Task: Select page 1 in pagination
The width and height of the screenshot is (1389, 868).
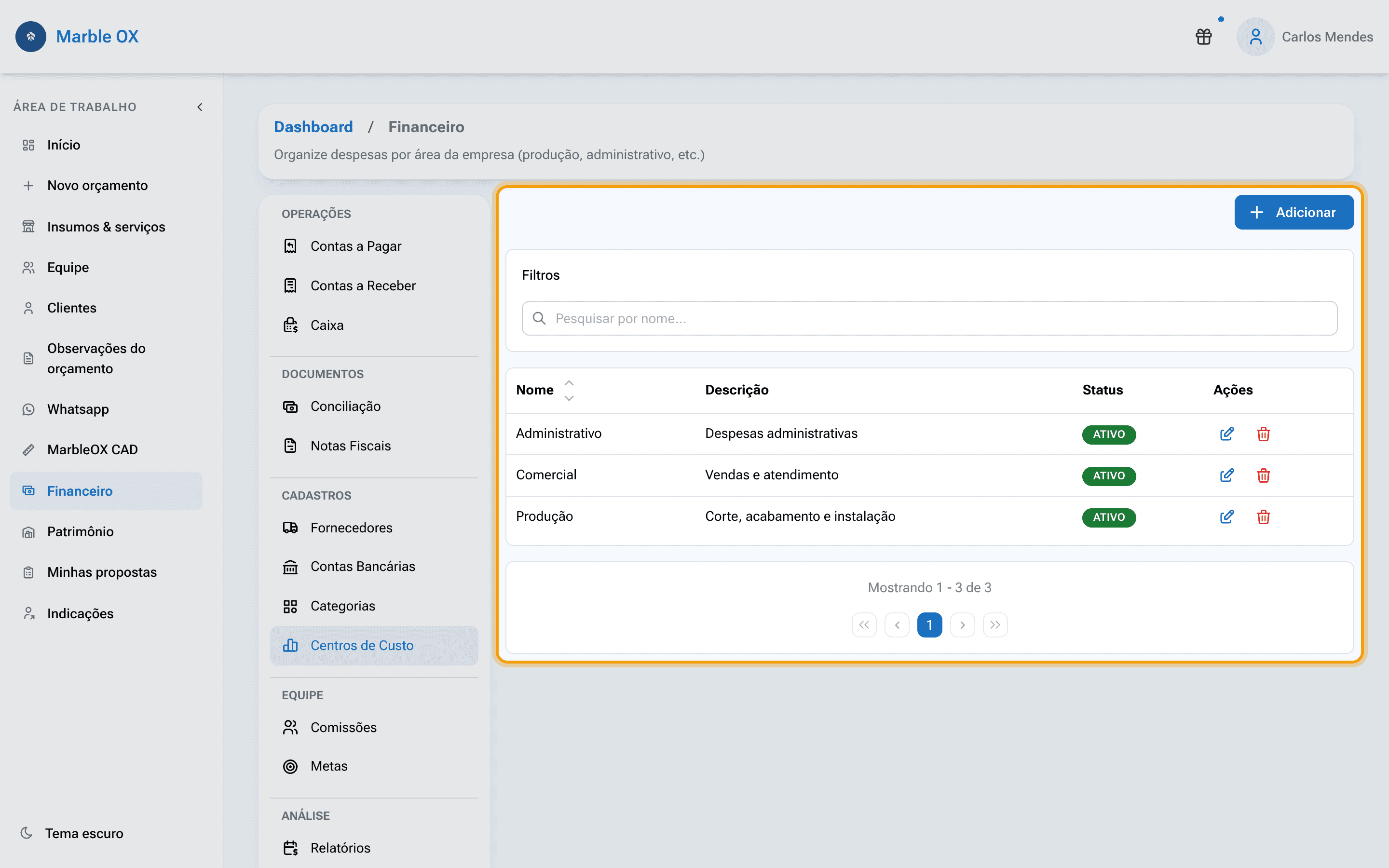Action: [x=929, y=624]
